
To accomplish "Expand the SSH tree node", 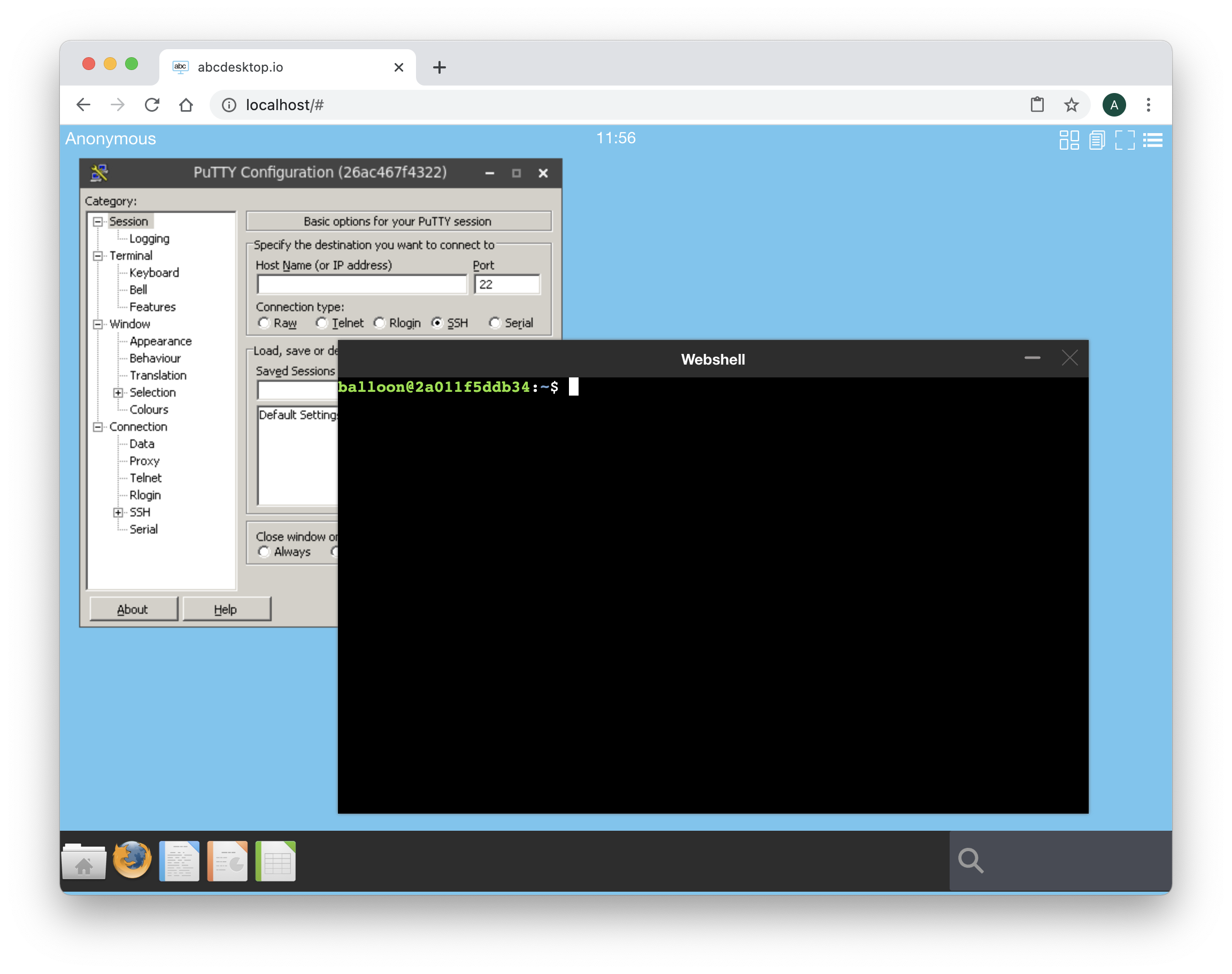I will pyautogui.click(x=118, y=513).
